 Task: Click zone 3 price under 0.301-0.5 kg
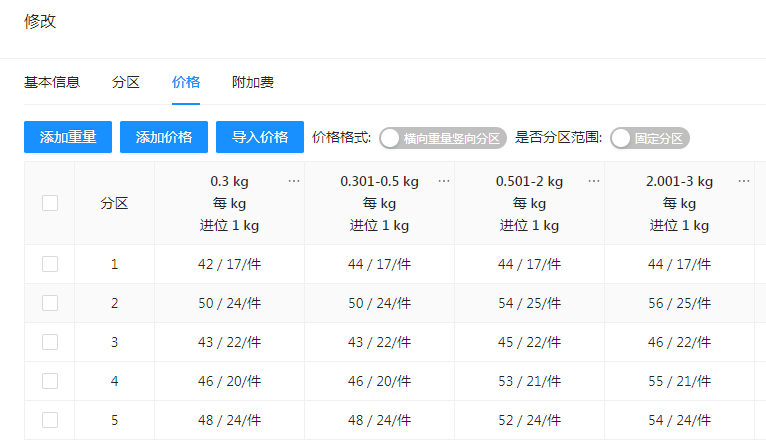coord(379,342)
